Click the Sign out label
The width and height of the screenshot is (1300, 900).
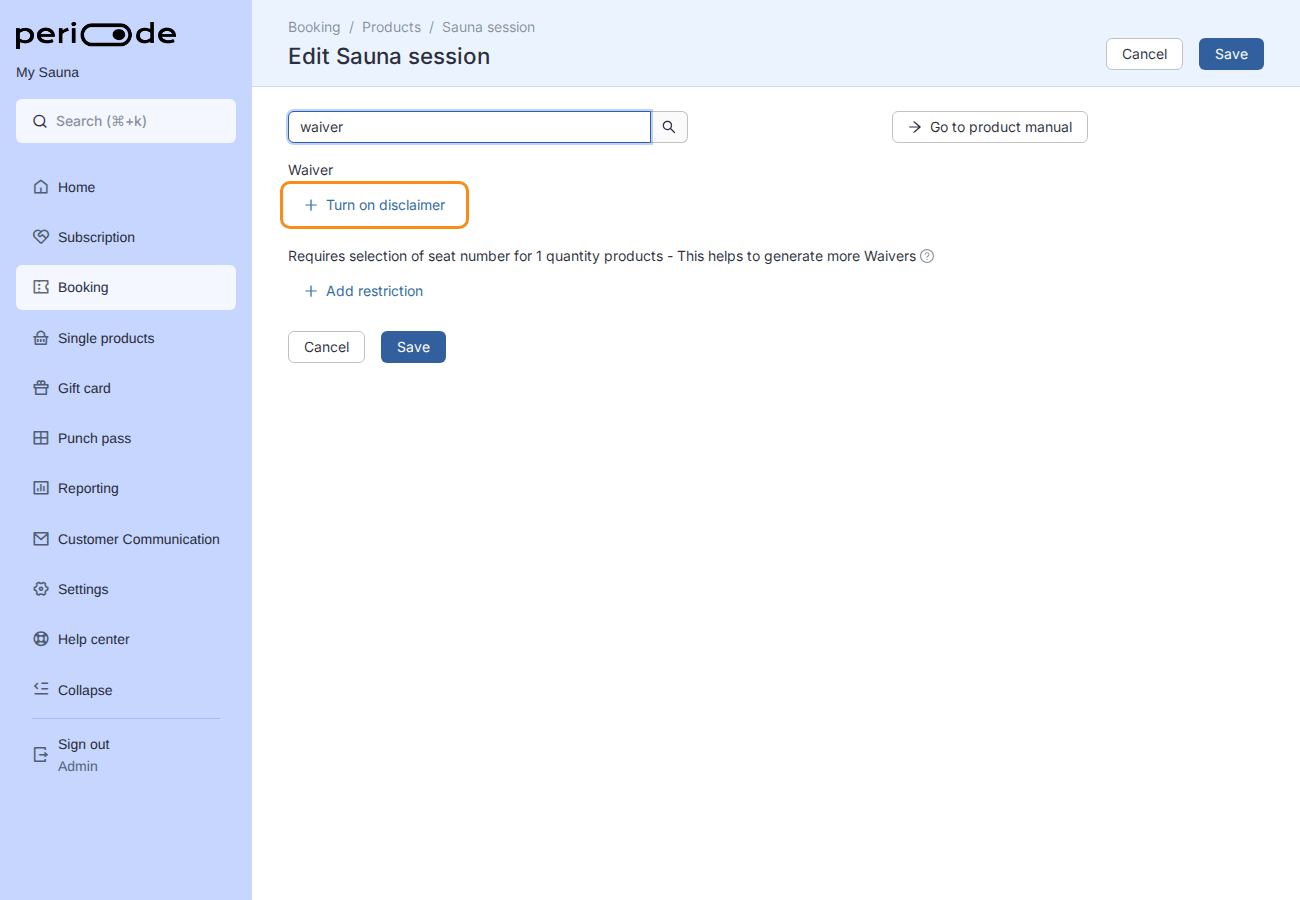point(84,744)
